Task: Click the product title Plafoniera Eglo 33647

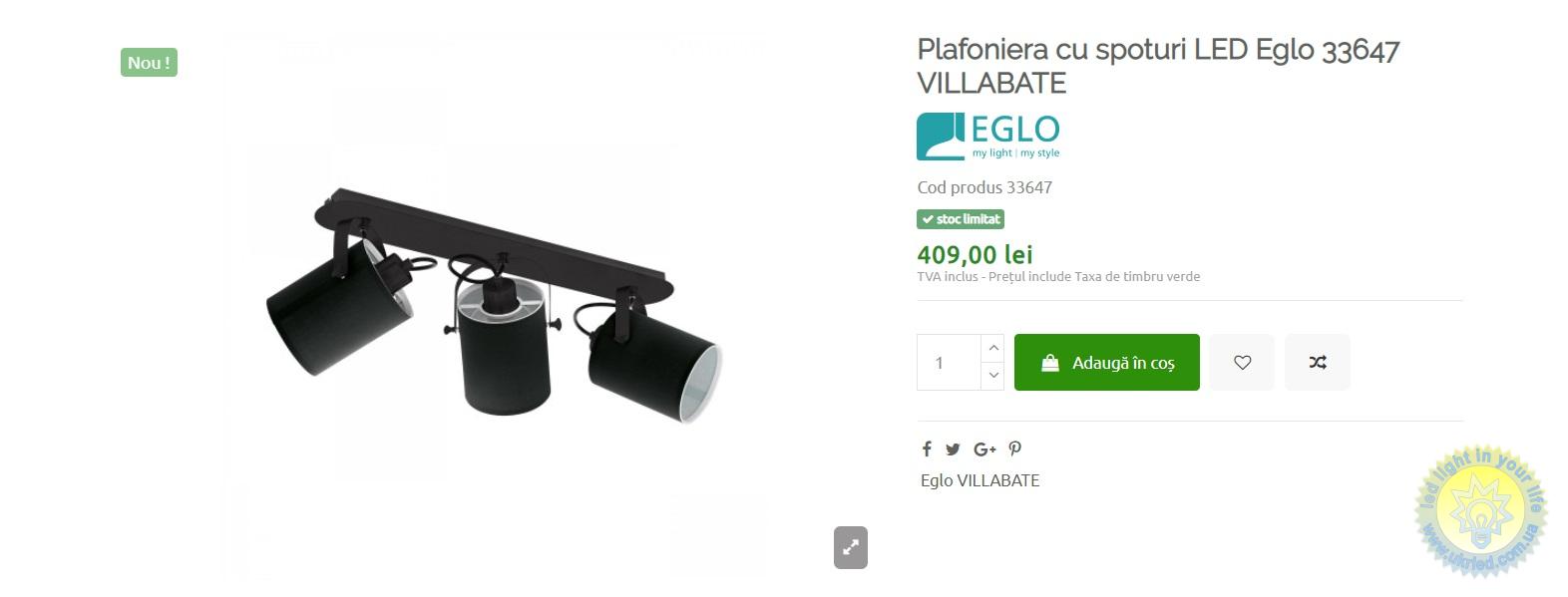Action: click(x=1158, y=66)
